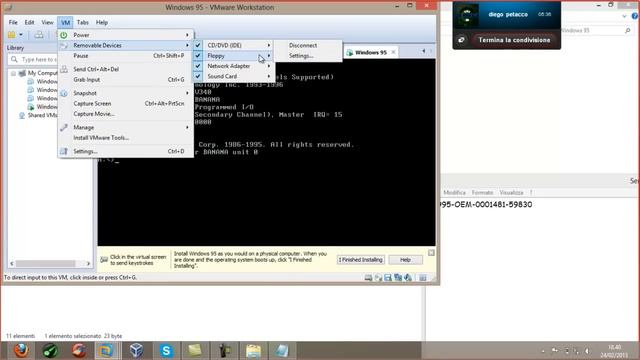This screenshot has width=640, height=360.
Task: Click the message log icon at status bar end
Action: click(423, 278)
